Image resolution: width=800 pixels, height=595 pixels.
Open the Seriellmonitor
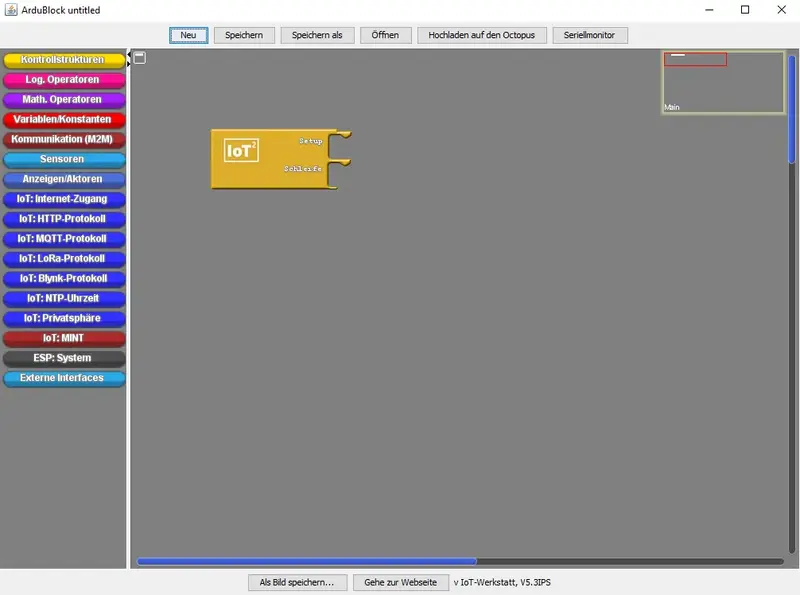(589, 35)
